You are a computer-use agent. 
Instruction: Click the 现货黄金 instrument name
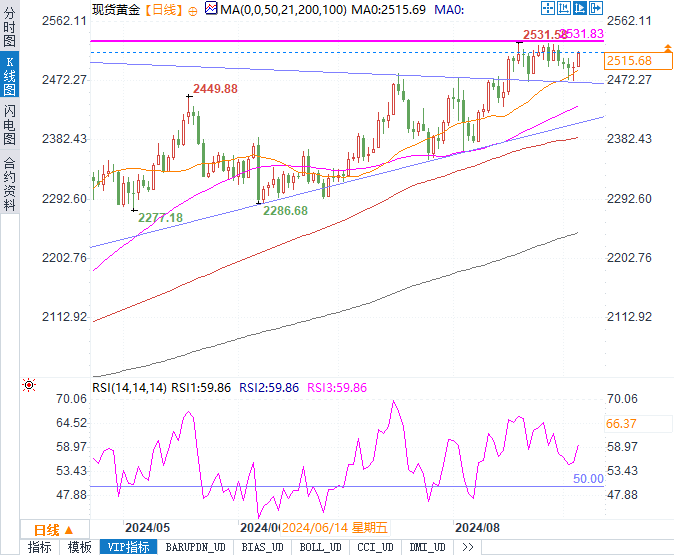click(x=116, y=9)
